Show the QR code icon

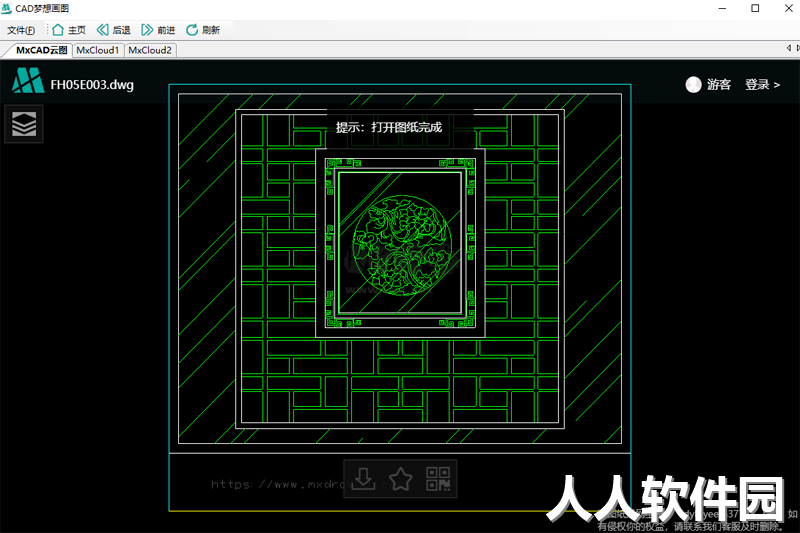pos(438,479)
